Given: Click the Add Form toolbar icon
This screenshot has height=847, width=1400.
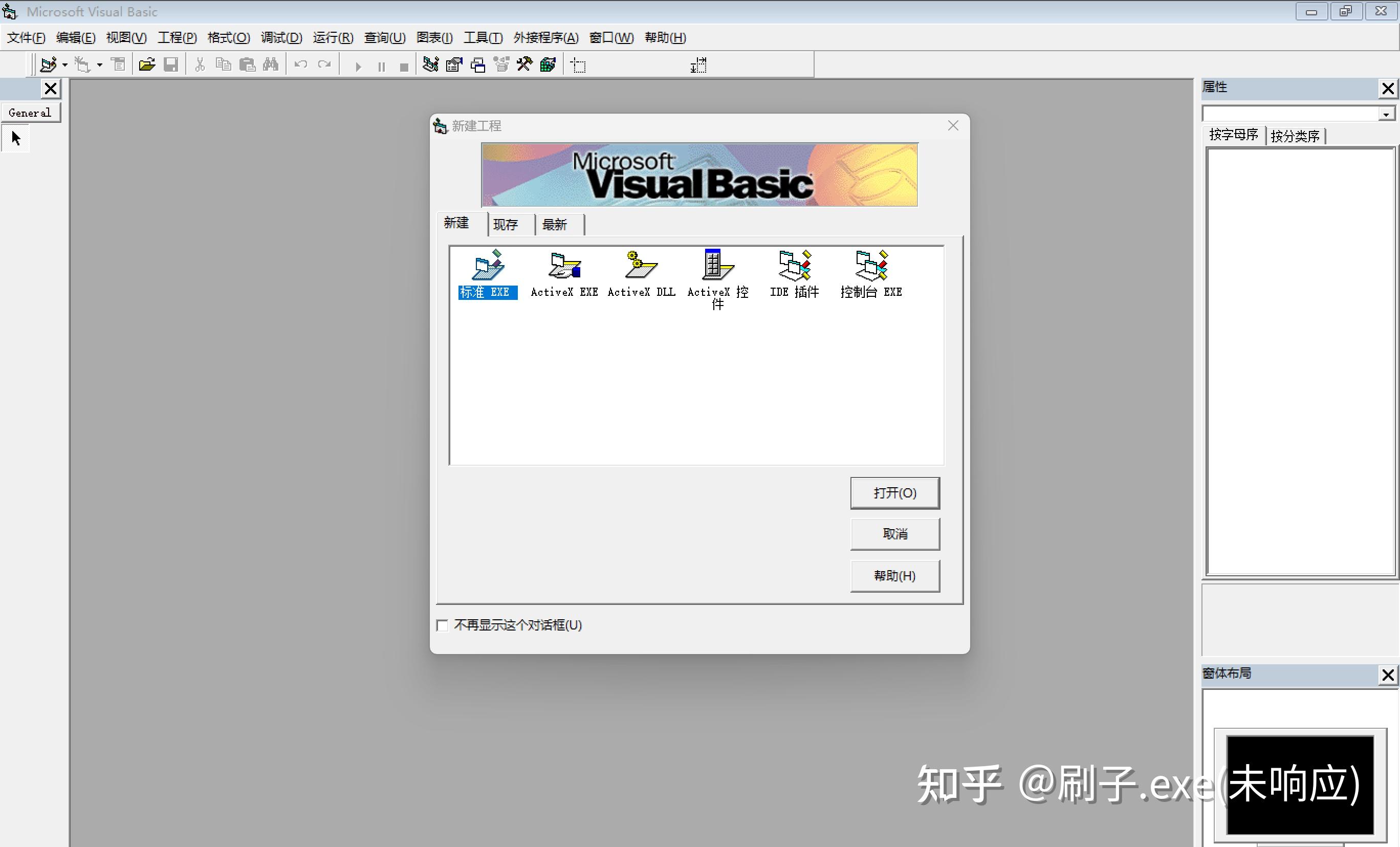Looking at the screenshot, I should [82, 65].
